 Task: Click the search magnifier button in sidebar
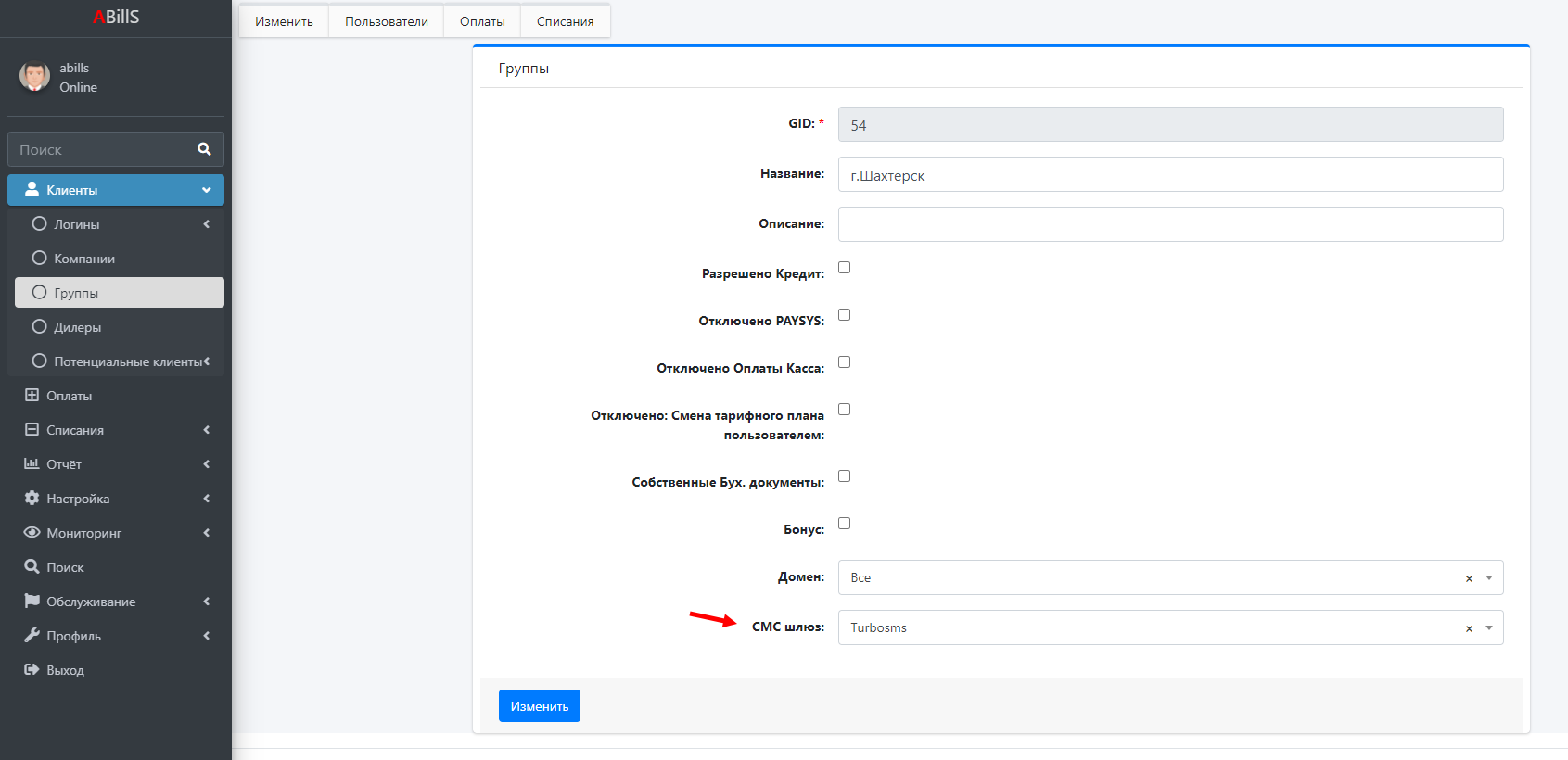pyautogui.click(x=204, y=149)
